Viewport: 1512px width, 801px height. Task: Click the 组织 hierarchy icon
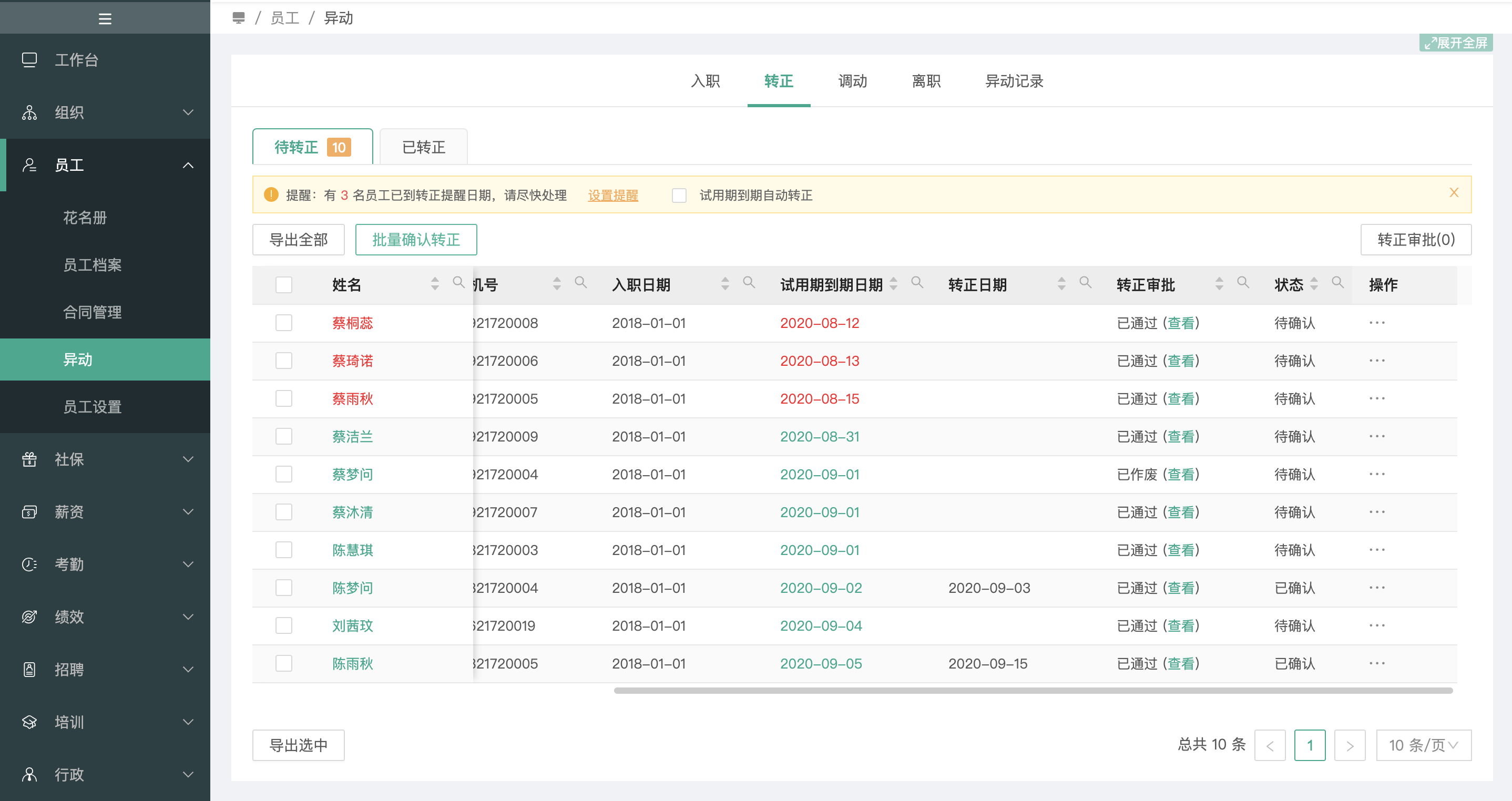click(x=29, y=112)
